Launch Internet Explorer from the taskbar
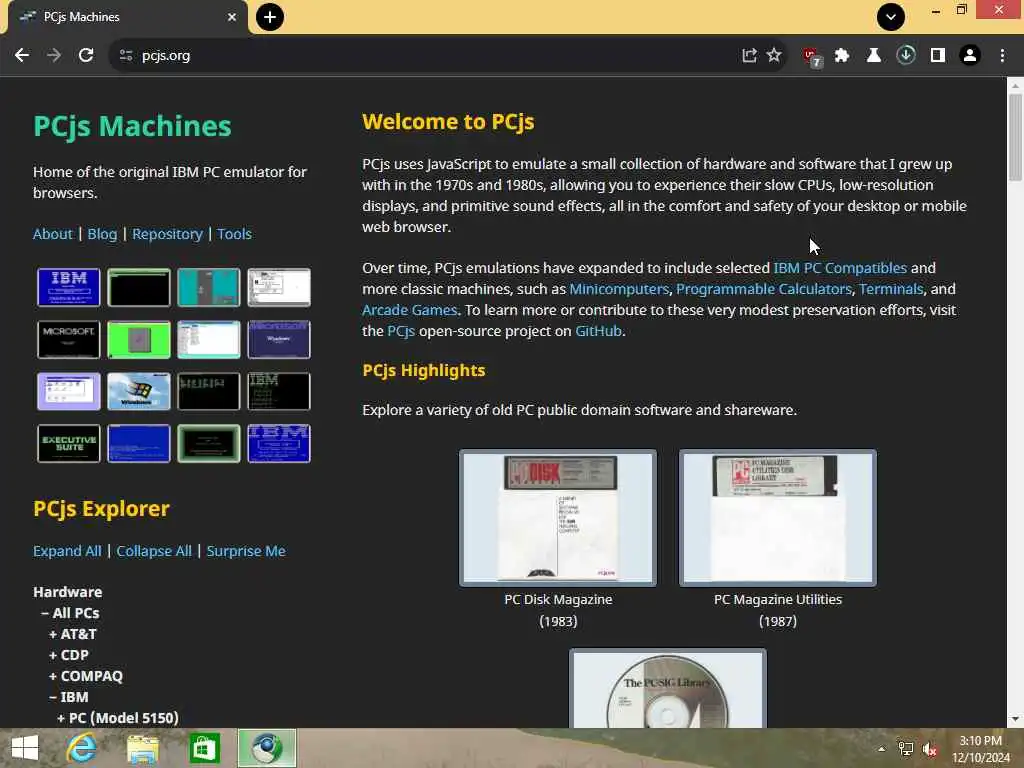Viewport: 1024px width, 768px height. tap(82, 748)
